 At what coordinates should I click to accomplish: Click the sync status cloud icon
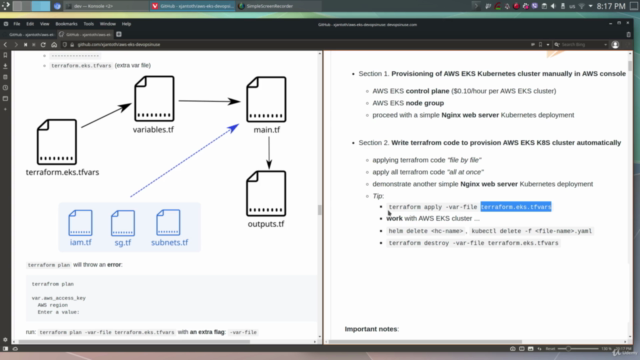point(15,349)
